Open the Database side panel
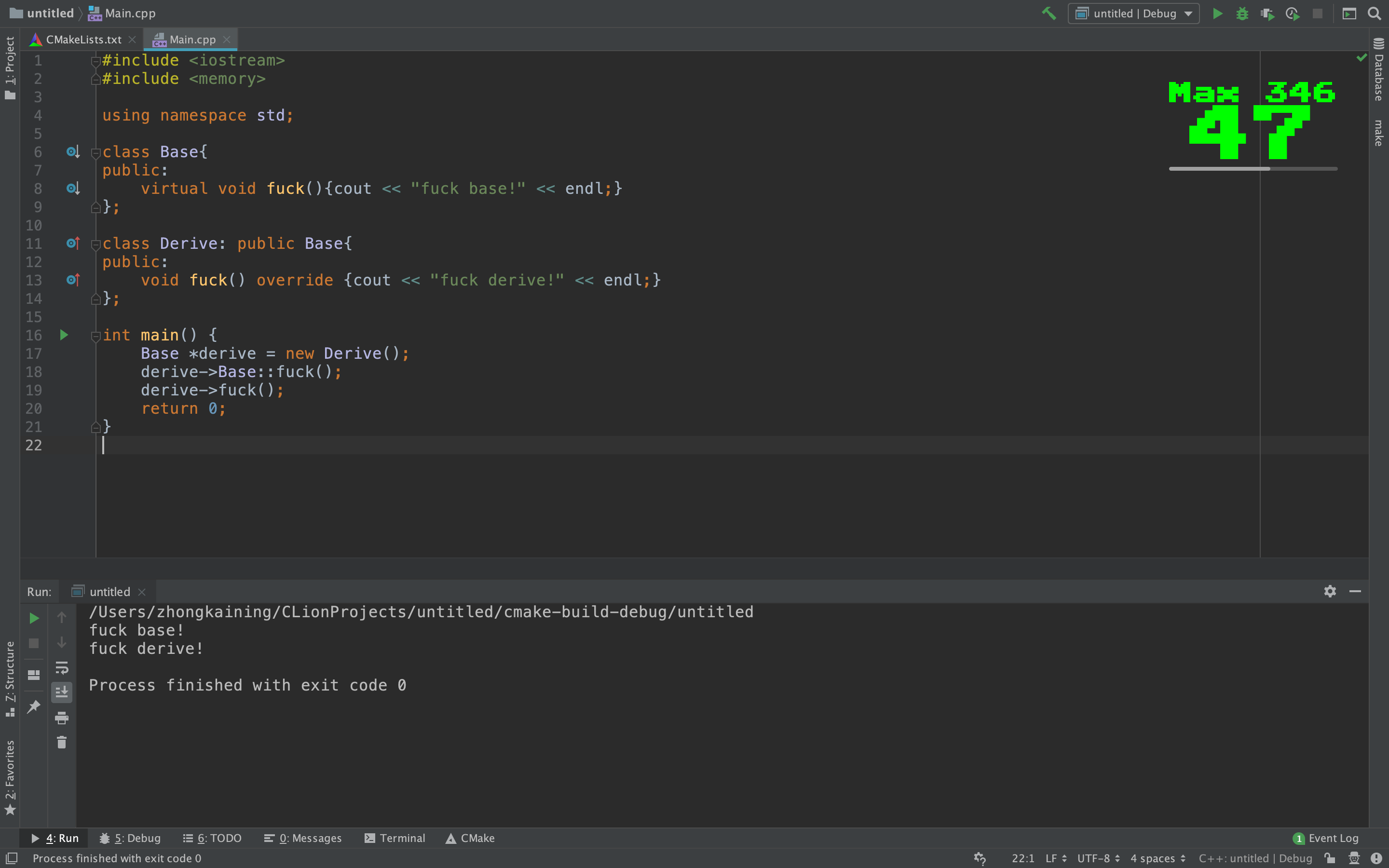Image resolution: width=1389 pixels, height=868 pixels. coord(1379,69)
